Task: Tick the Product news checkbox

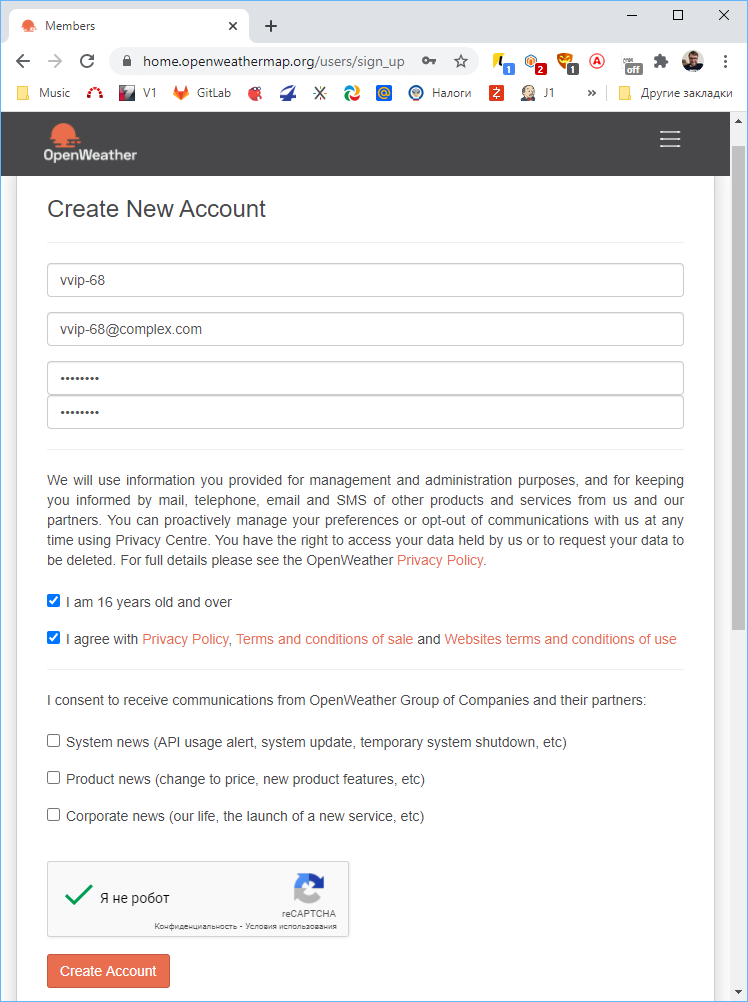Action: coord(54,778)
